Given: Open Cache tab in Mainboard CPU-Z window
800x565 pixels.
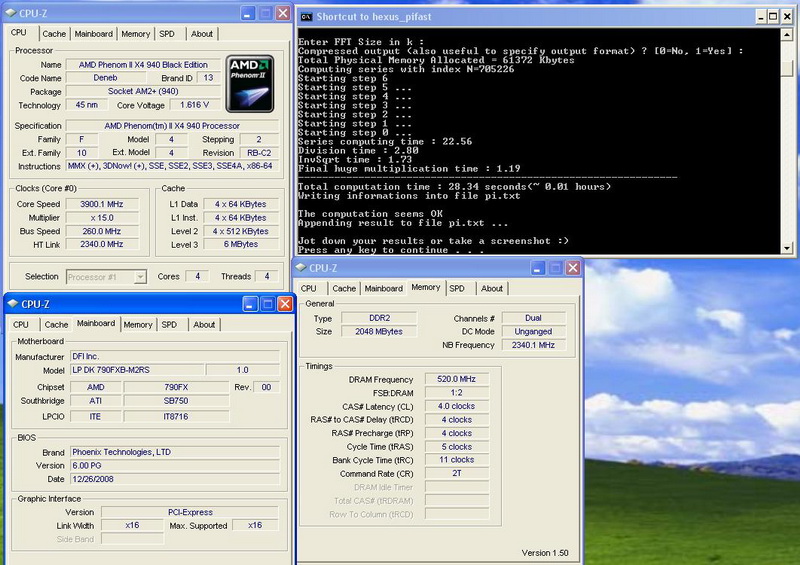Looking at the screenshot, I should point(56,325).
